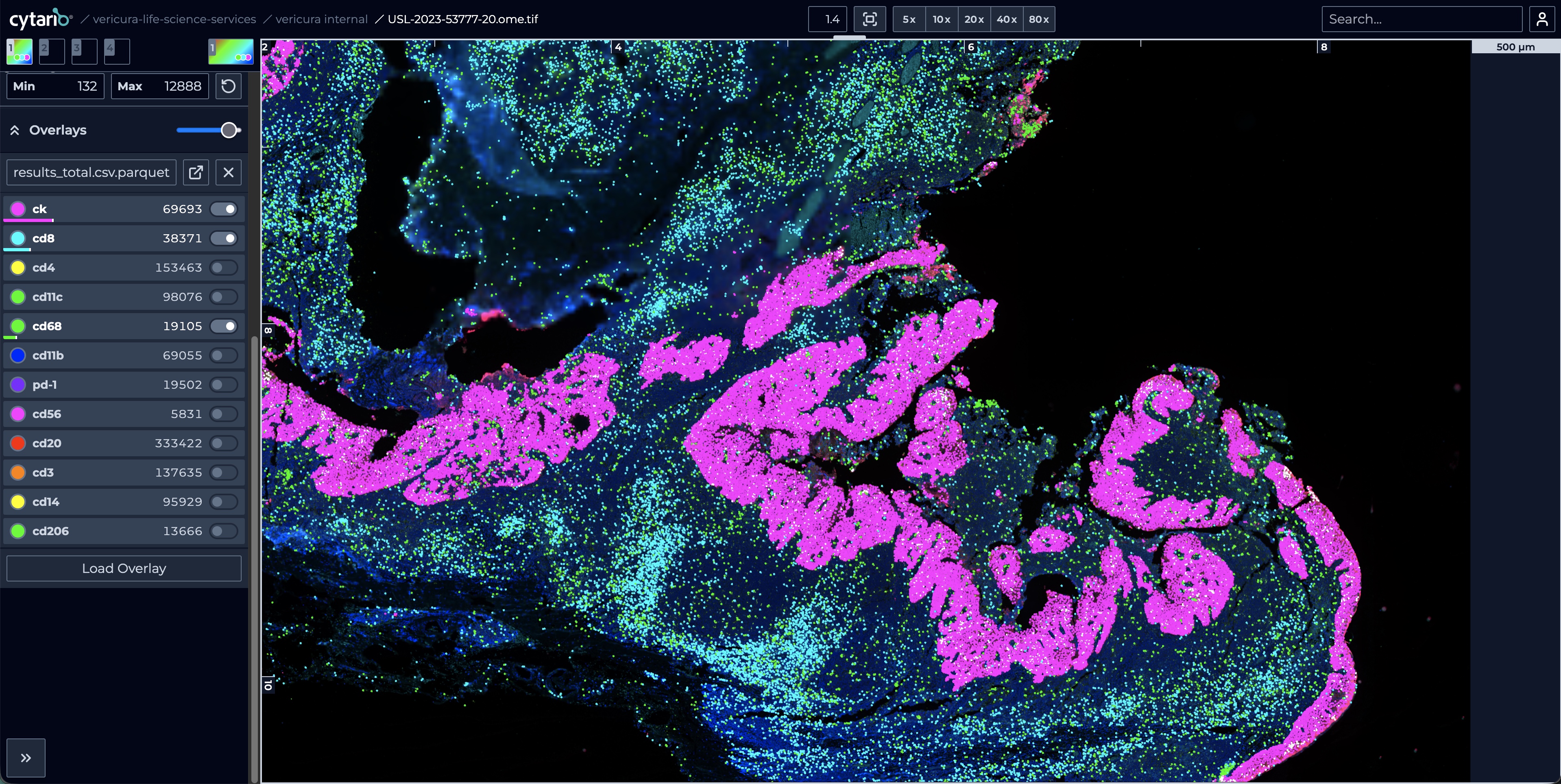Viewport: 1561px width, 784px height.
Task: Disable the ck overlay toggle
Action: 224,209
